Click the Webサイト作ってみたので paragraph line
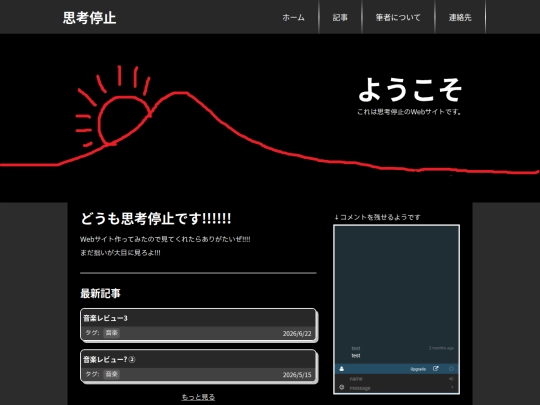Viewport: 540px width, 405px height. [x=165, y=239]
